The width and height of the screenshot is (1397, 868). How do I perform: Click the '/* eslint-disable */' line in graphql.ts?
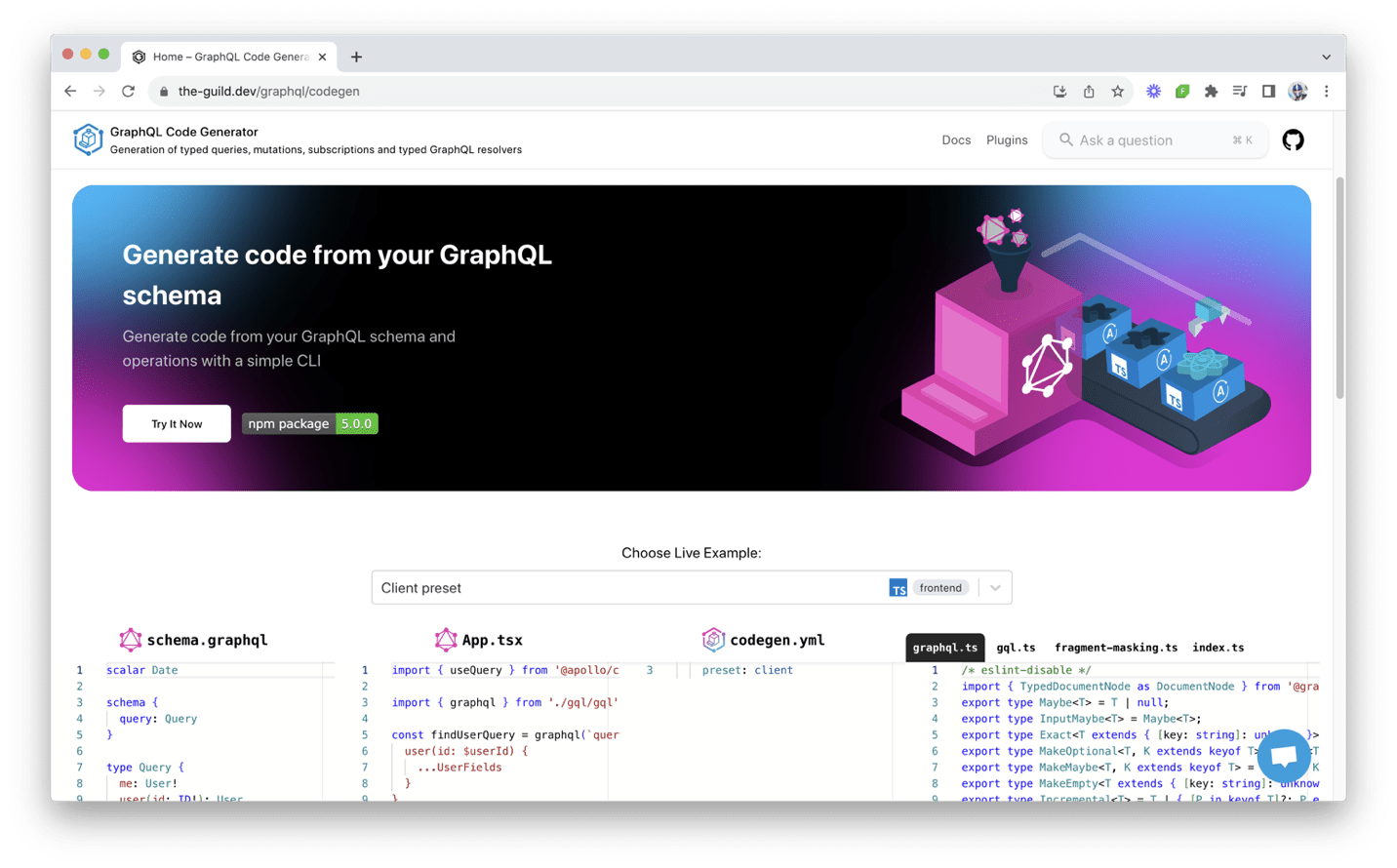tap(1025, 670)
